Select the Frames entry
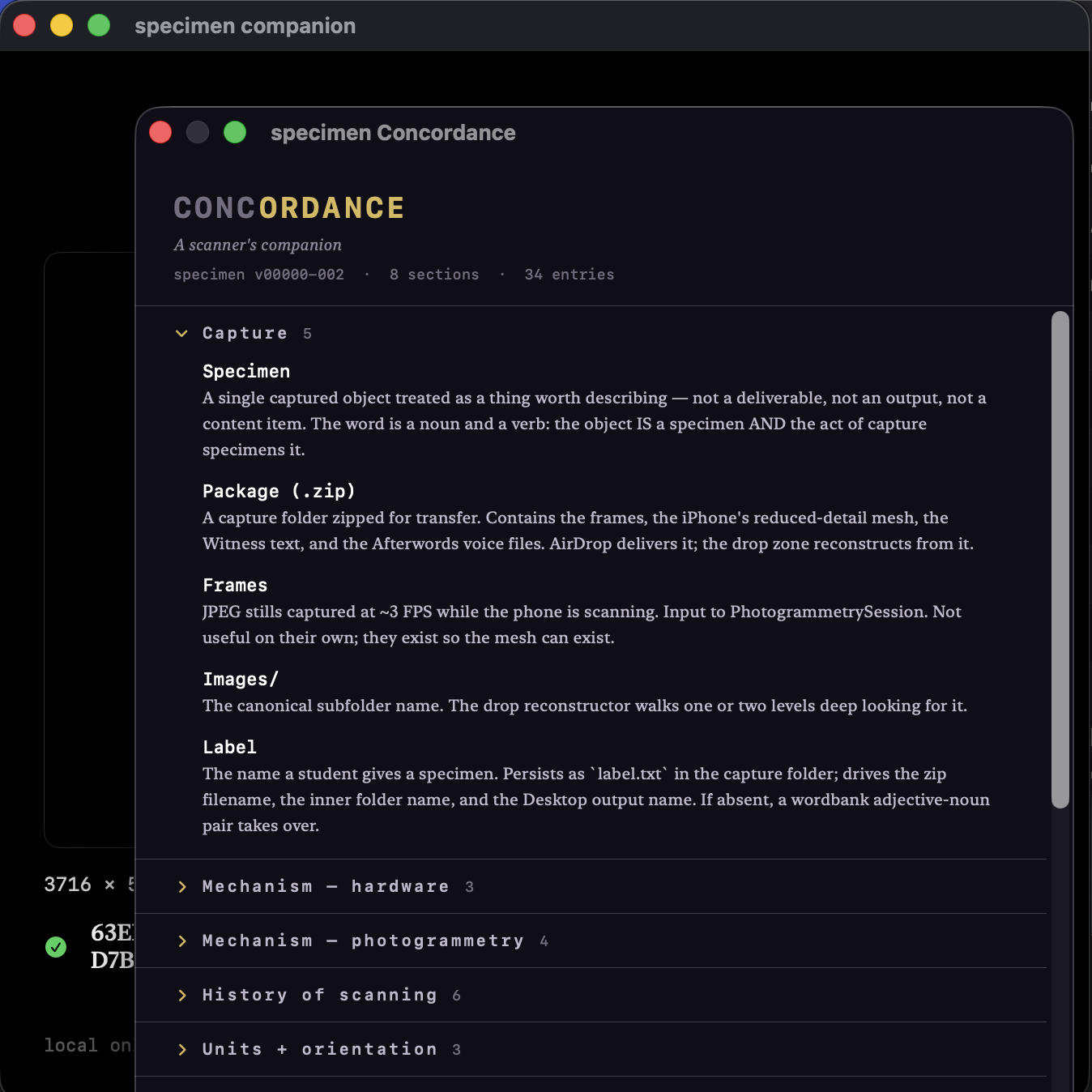Image resolution: width=1092 pixels, height=1092 pixels. (235, 585)
